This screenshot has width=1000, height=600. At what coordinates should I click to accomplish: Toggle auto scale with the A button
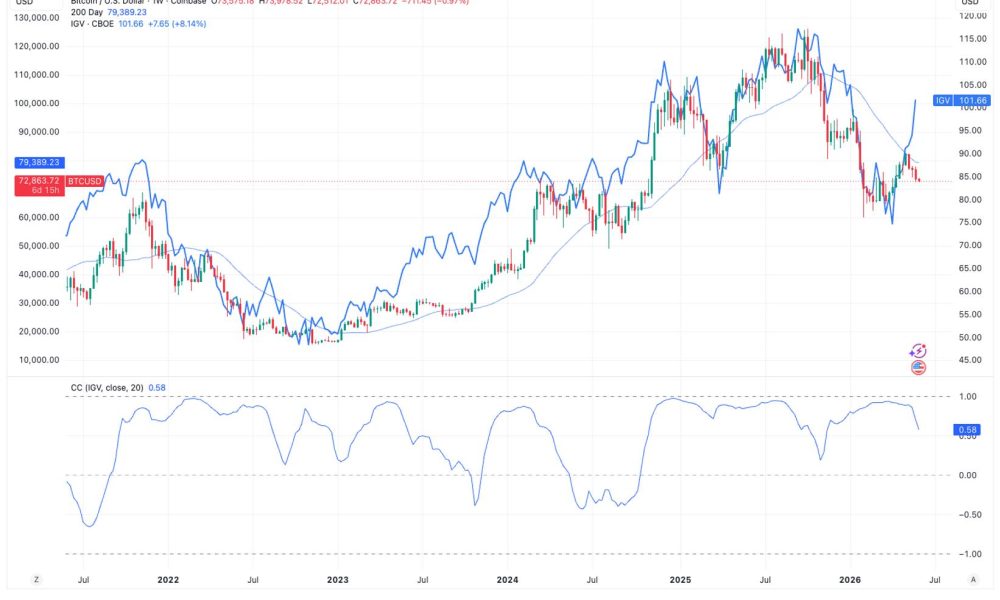pyautogui.click(x=973, y=580)
